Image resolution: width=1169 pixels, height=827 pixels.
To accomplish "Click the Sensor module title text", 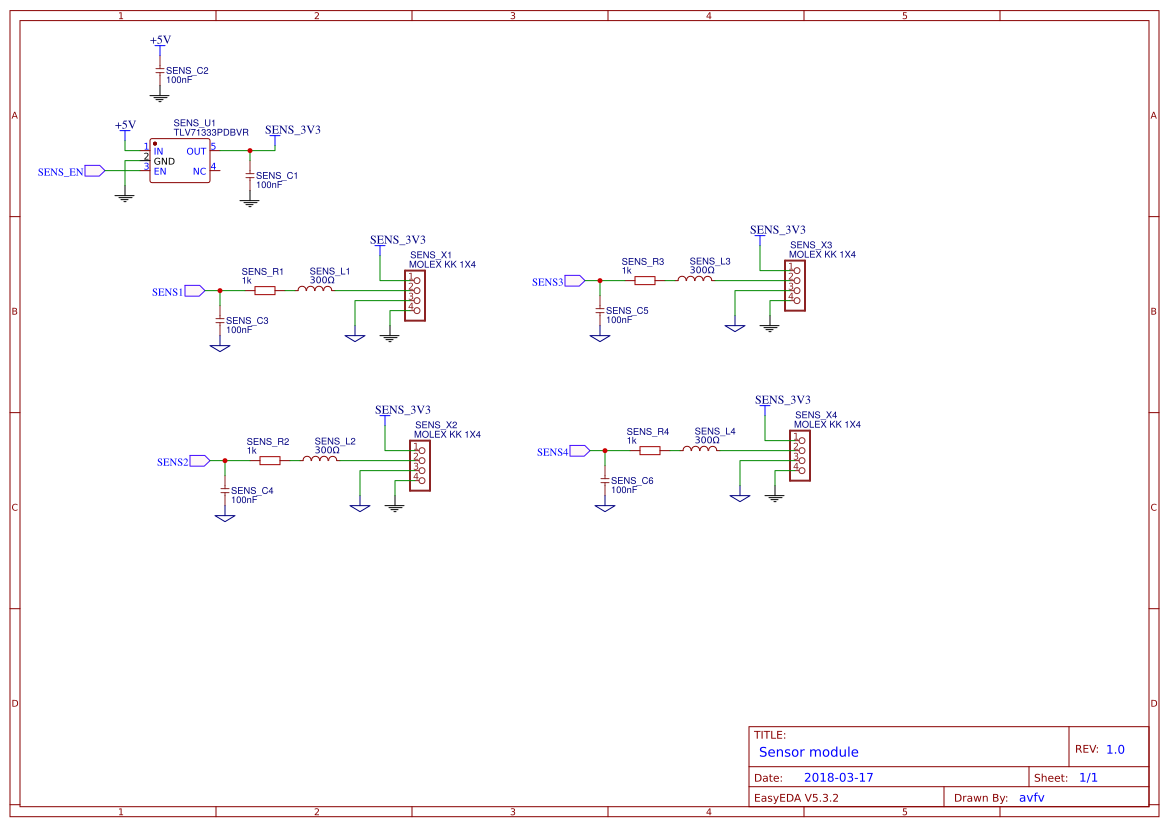I will [808, 752].
